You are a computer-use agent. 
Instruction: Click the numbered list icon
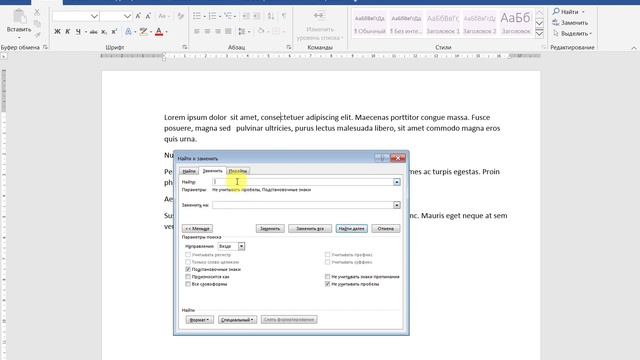click(x=212, y=16)
